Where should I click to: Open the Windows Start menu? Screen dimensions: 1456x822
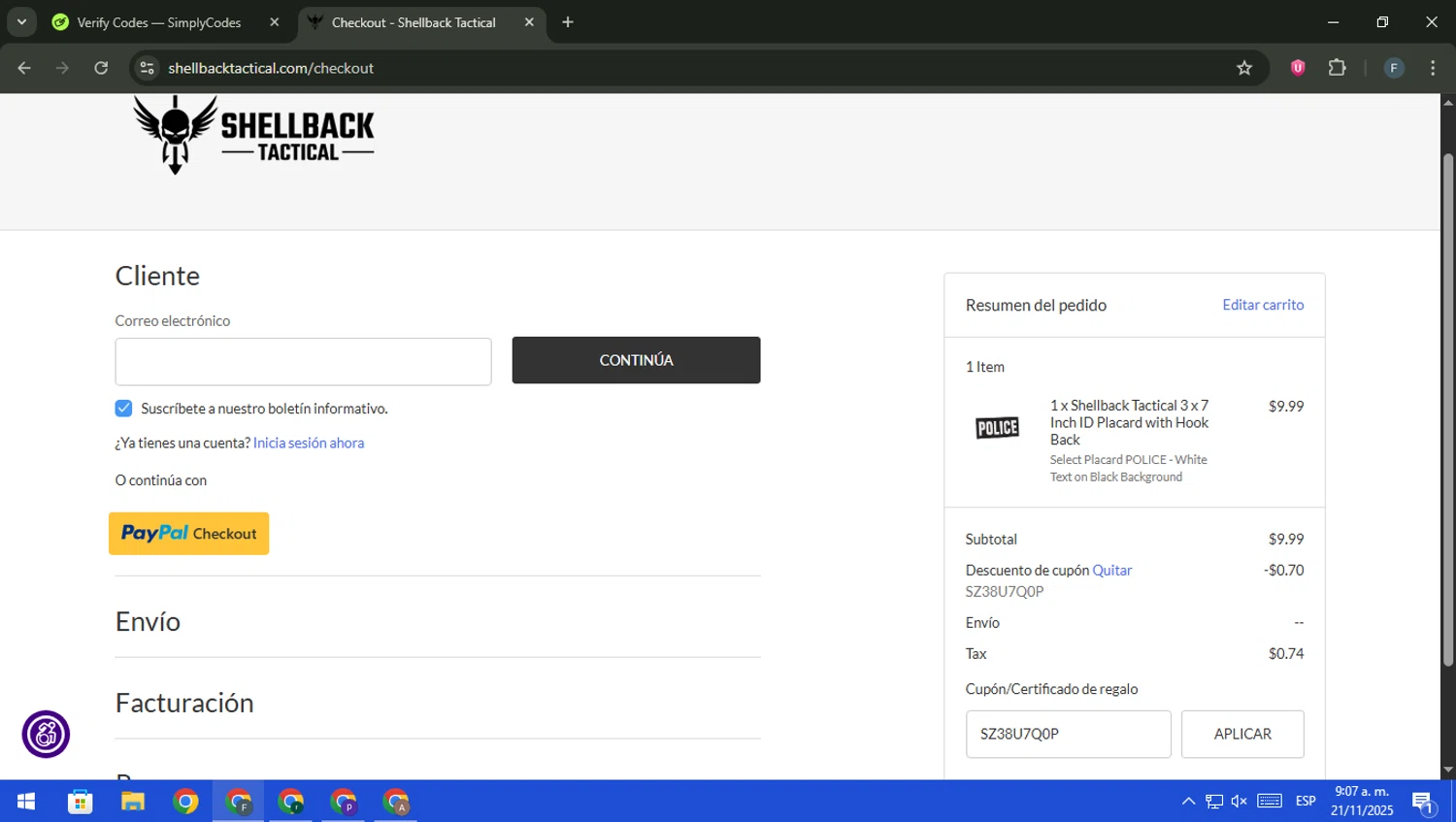(x=26, y=802)
